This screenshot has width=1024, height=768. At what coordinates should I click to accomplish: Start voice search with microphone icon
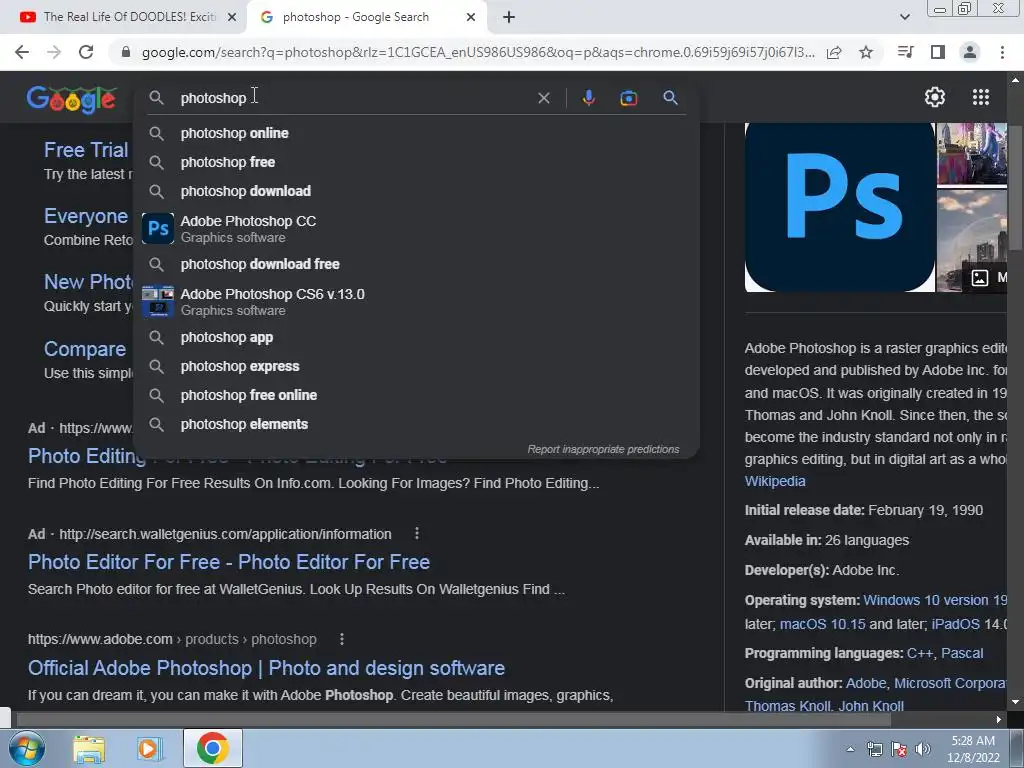pos(588,98)
